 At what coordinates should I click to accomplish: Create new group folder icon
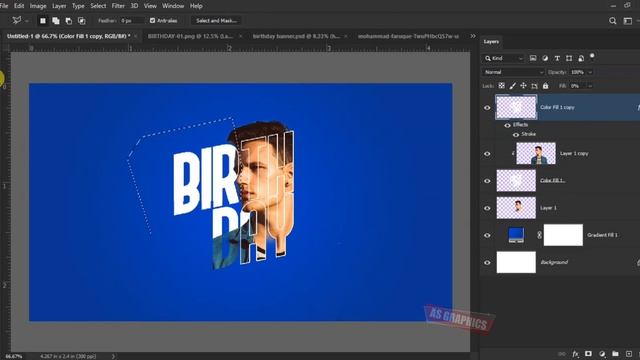click(615, 354)
